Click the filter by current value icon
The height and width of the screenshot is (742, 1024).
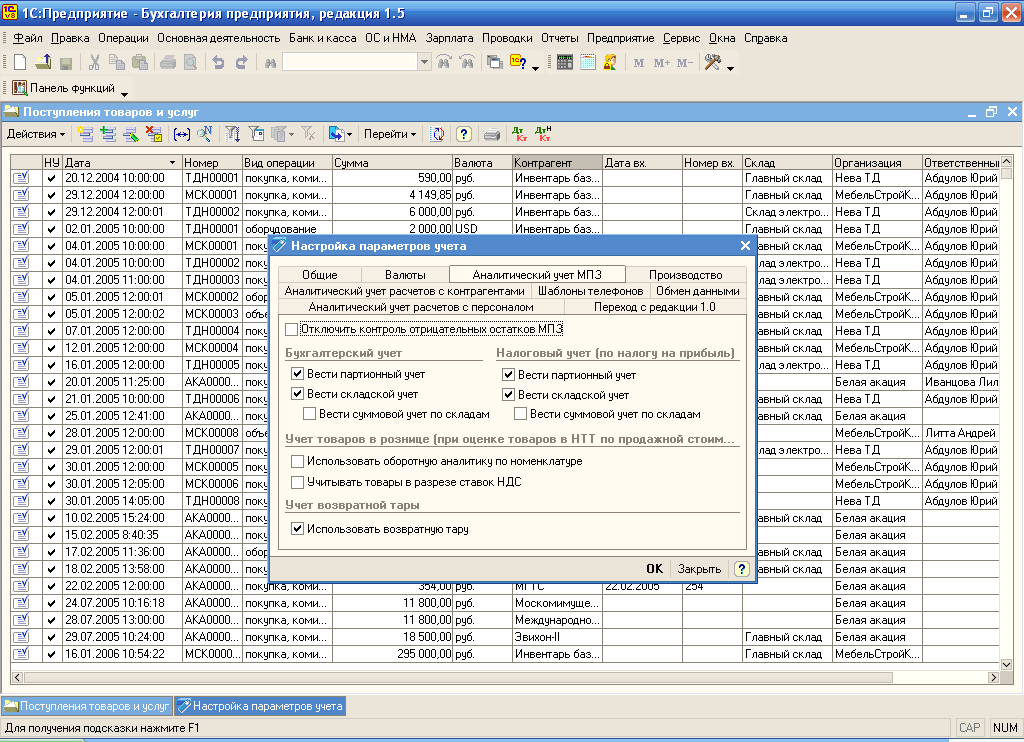(257, 134)
